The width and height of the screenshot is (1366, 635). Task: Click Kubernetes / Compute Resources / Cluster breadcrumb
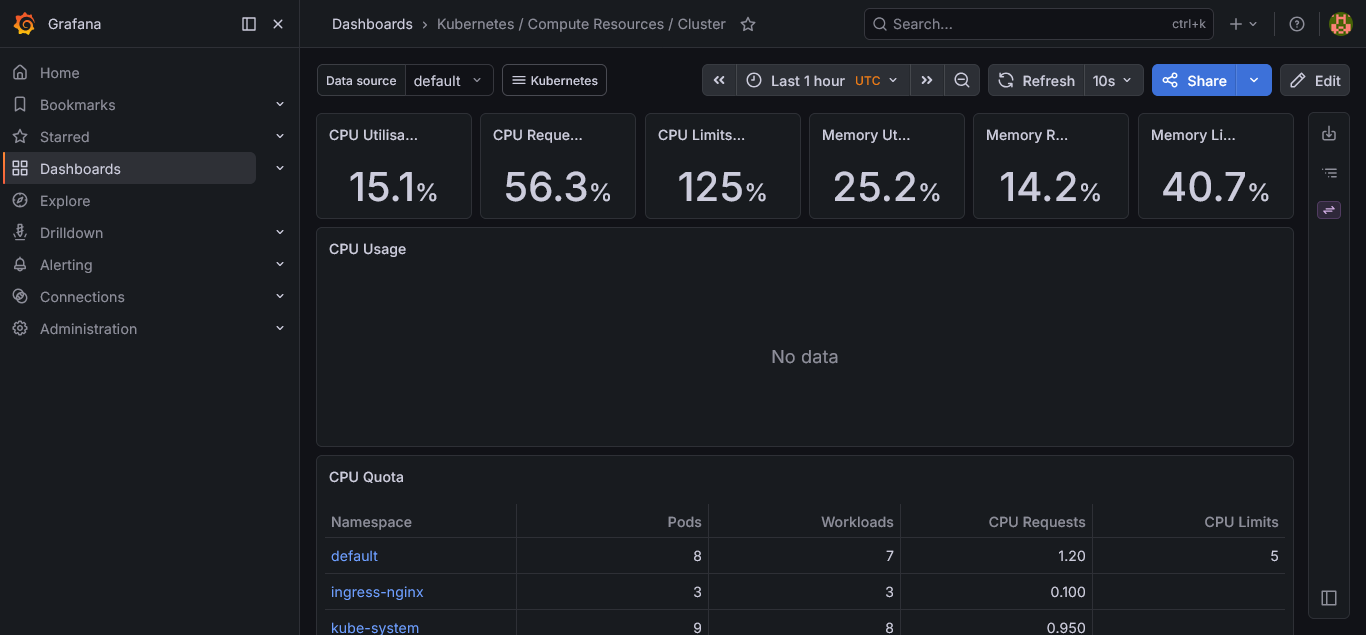pos(581,24)
